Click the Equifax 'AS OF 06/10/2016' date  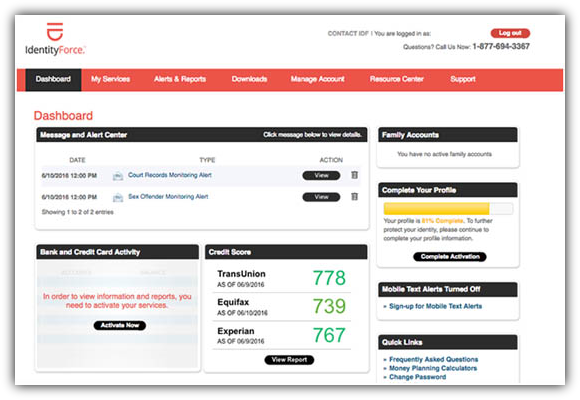[242, 313]
